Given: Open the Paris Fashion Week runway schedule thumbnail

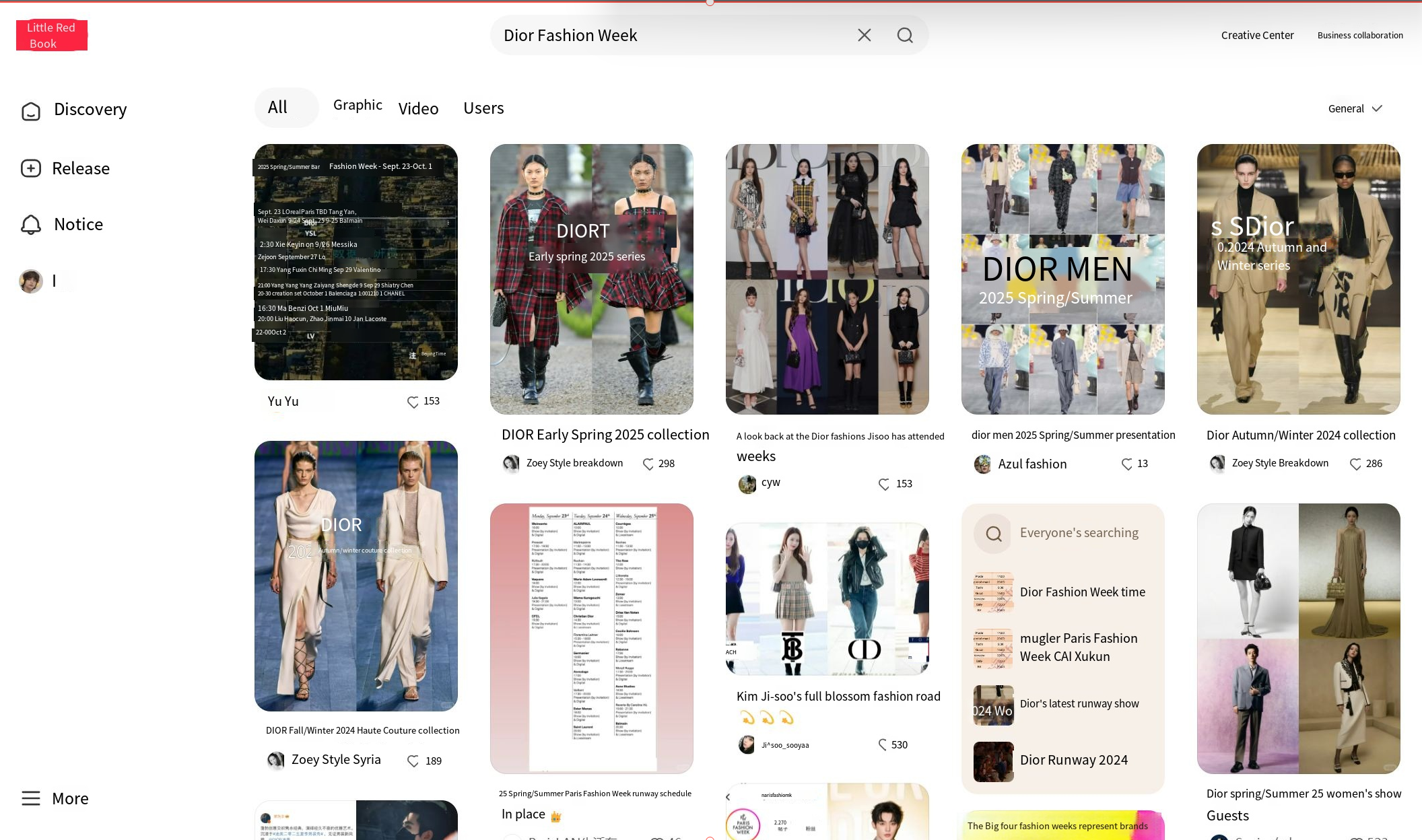Looking at the screenshot, I should [592, 639].
